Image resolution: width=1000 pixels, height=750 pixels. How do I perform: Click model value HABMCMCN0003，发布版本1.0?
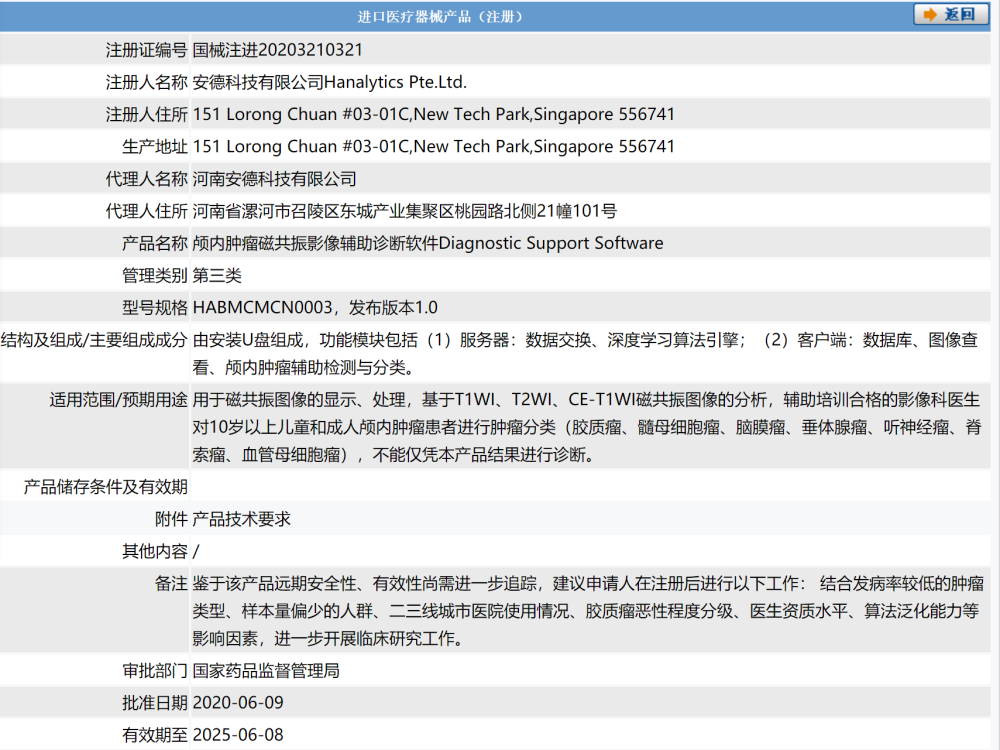pyautogui.click(x=315, y=307)
